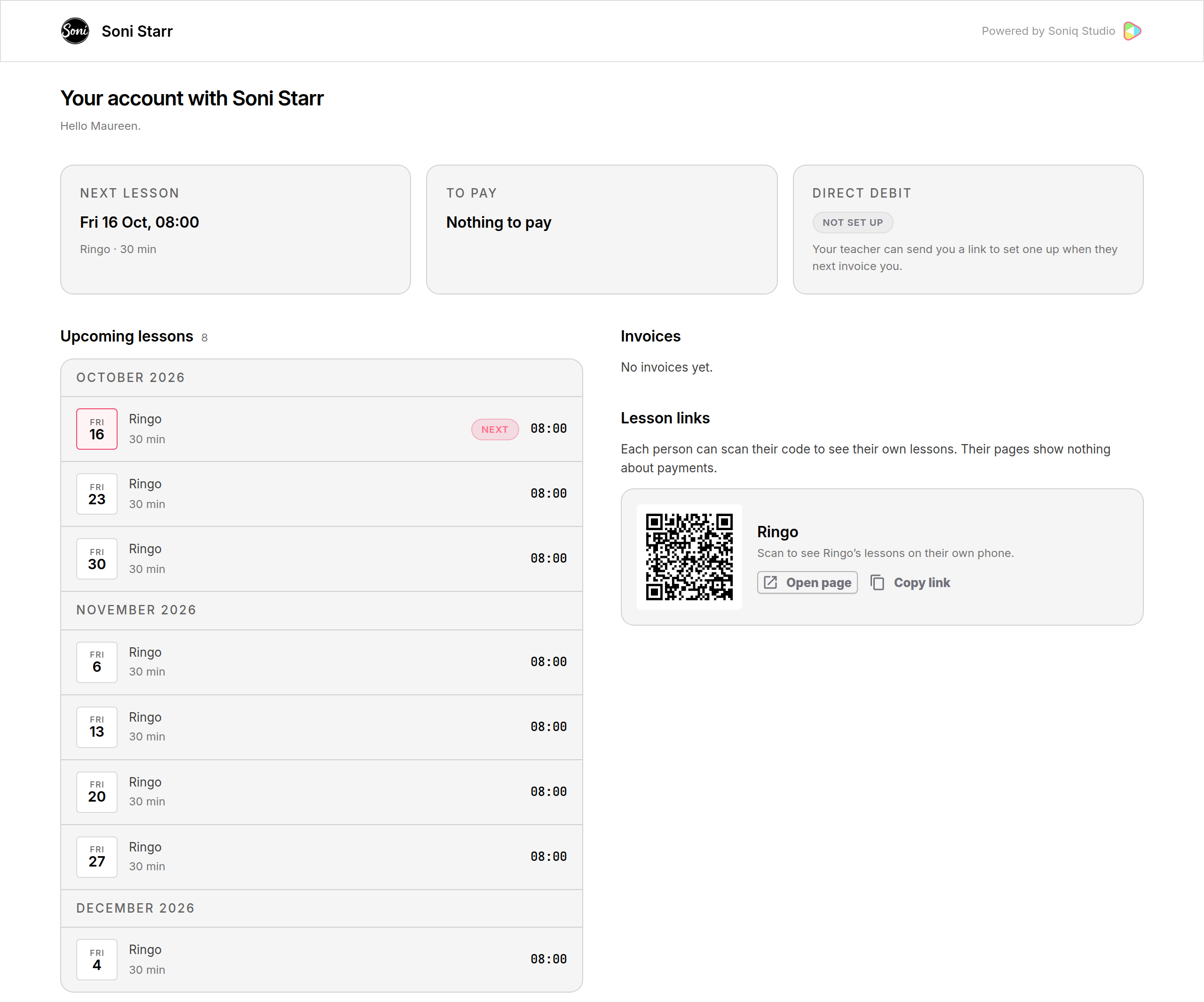Click Ringo name in Fri 6 lesson row
The width and height of the screenshot is (1204, 1002).
pos(145,652)
